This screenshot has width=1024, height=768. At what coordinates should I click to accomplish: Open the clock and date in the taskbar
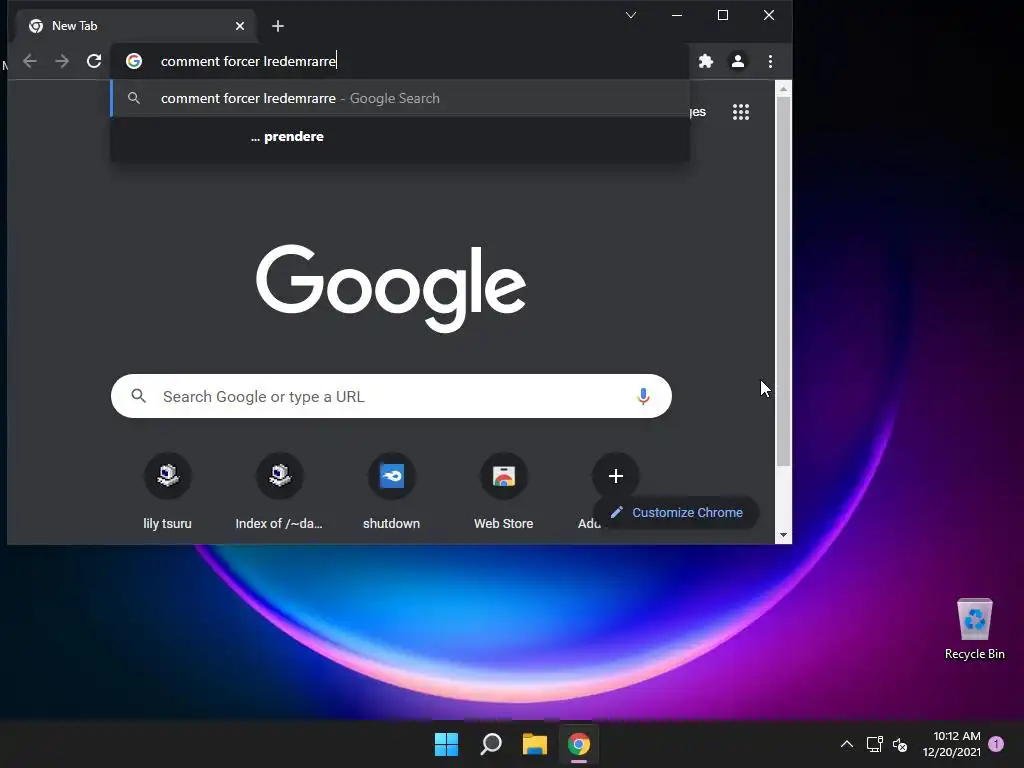pyautogui.click(x=952, y=744)
